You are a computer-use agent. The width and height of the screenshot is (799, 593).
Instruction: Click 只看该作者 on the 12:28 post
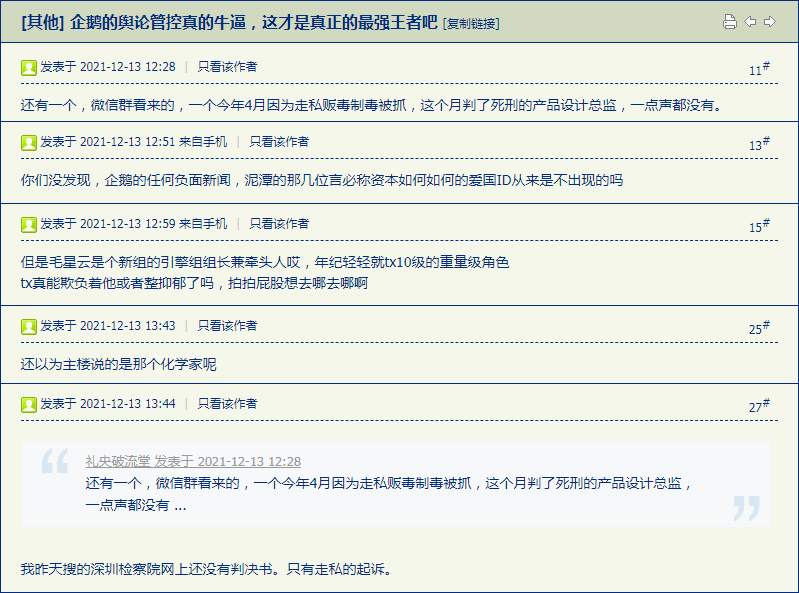tap(227, 67)
